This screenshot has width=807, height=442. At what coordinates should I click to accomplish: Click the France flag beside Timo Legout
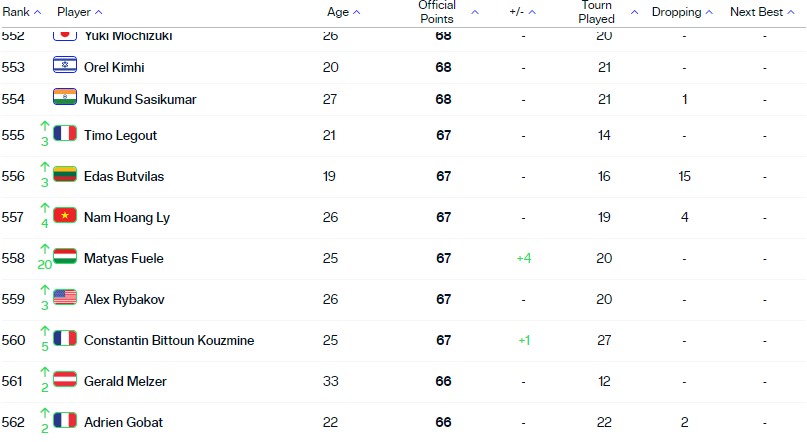click(x=65, y=133)
